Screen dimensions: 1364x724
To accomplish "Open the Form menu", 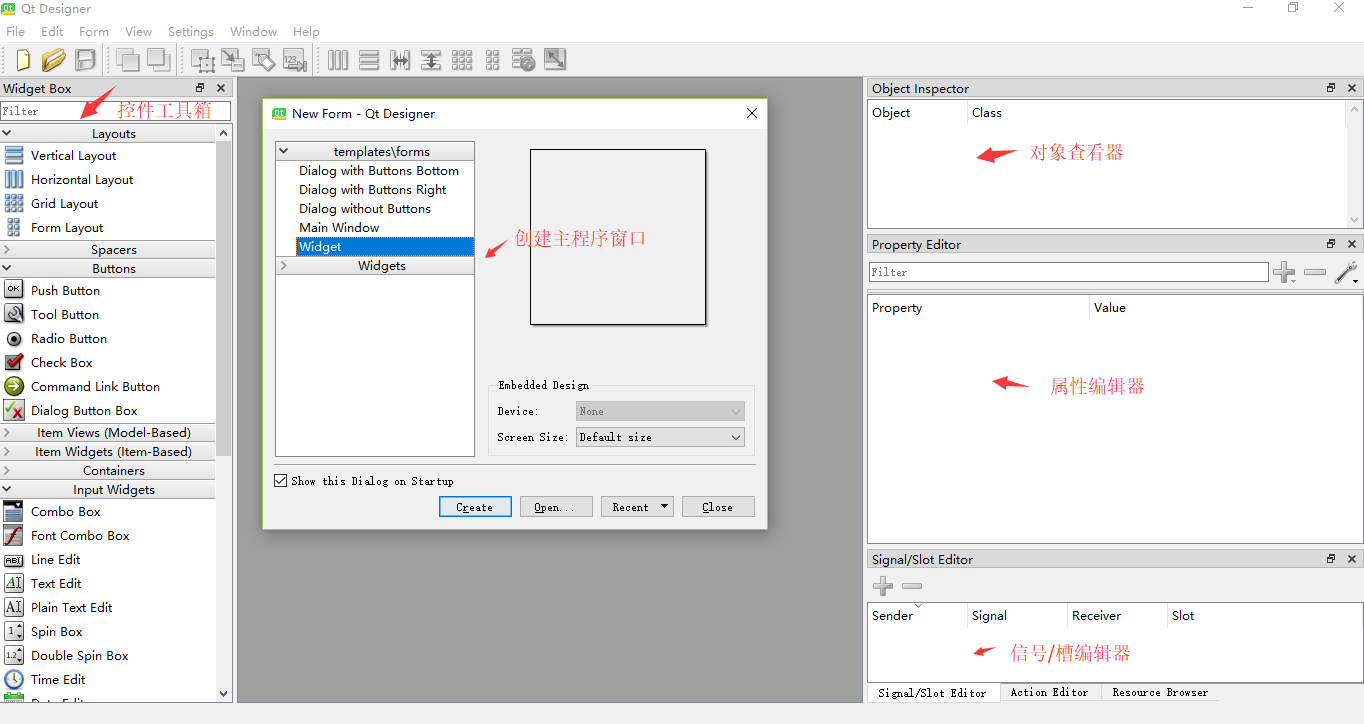I will coord(93,31).
